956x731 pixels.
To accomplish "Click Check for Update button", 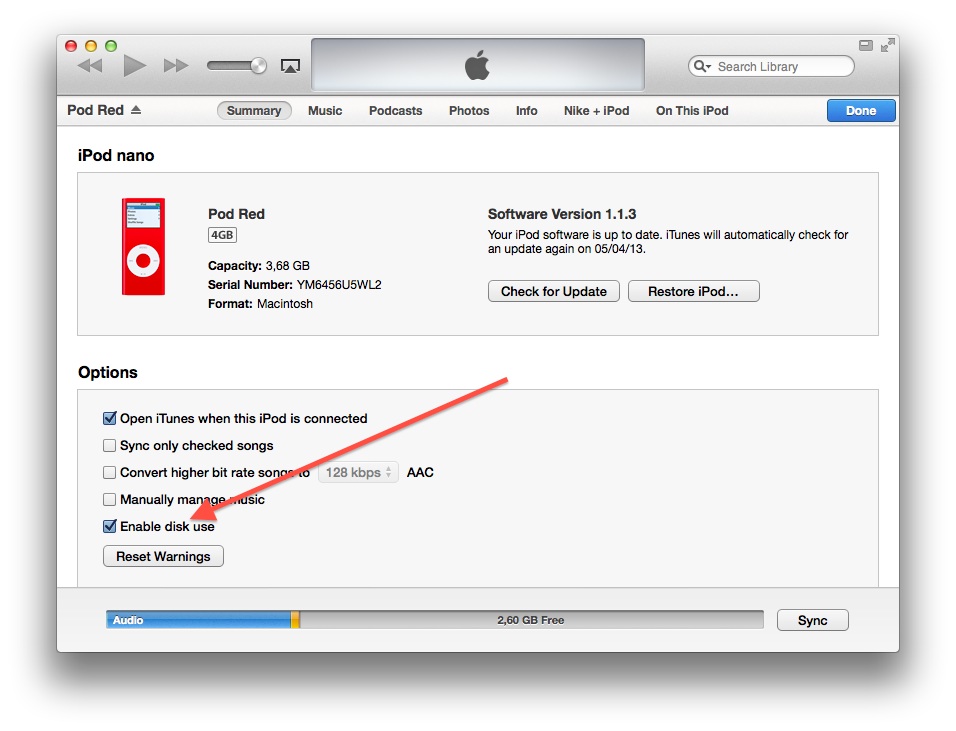I will (554, 291).
